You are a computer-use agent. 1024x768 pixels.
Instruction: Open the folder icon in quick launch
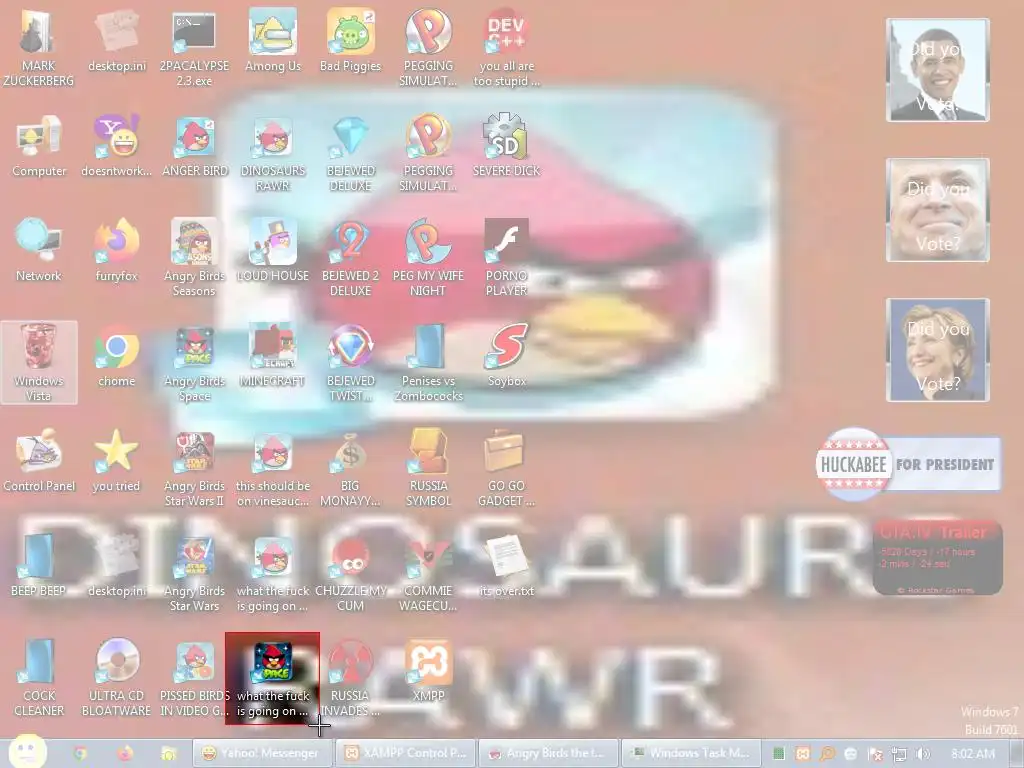pos(168,754)
